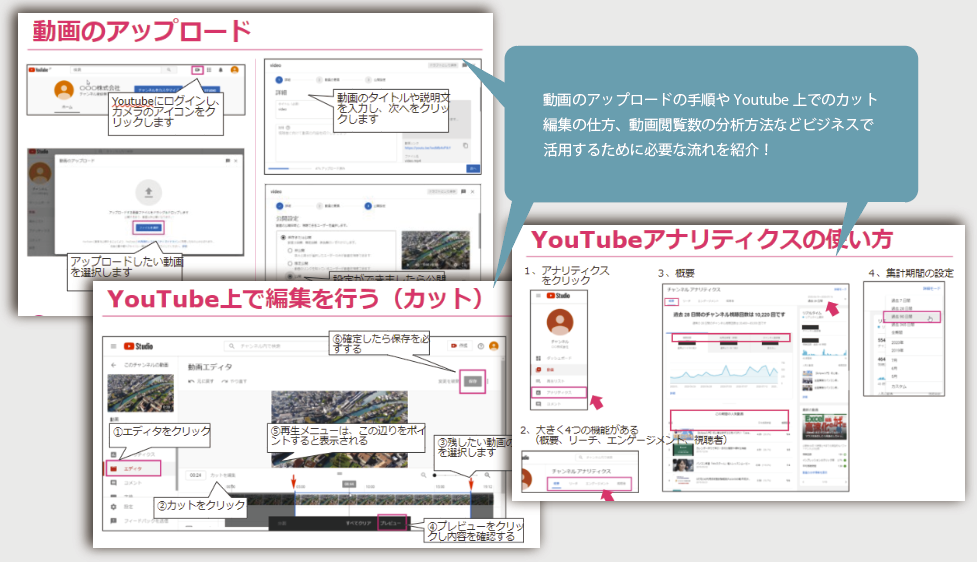Open the account avatar in editor header
The image size is (977, 562).
pyautogui.click(x=494, y=346)
